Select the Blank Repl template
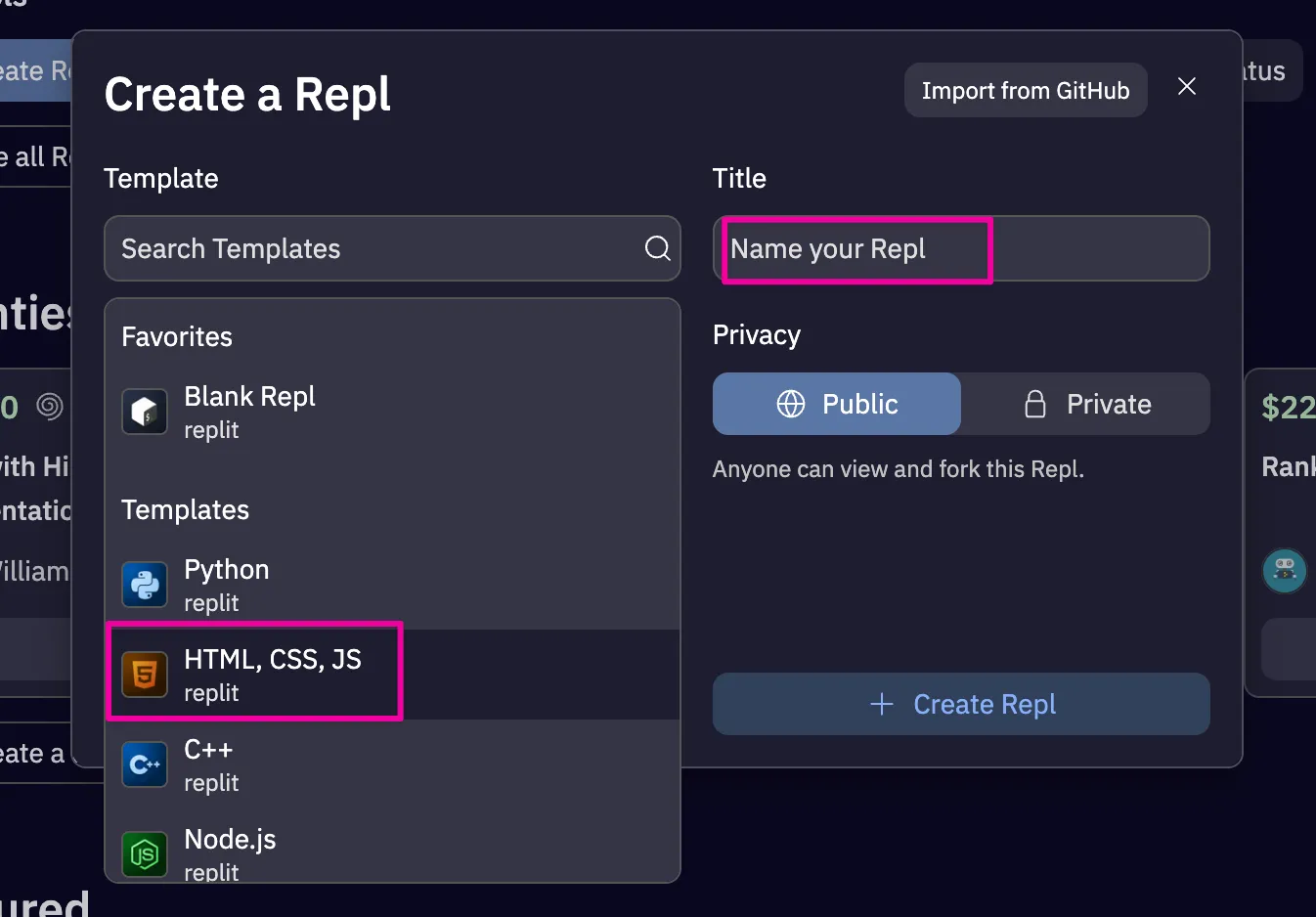This screenshot has width=1316, height=917. coord(392,412)
